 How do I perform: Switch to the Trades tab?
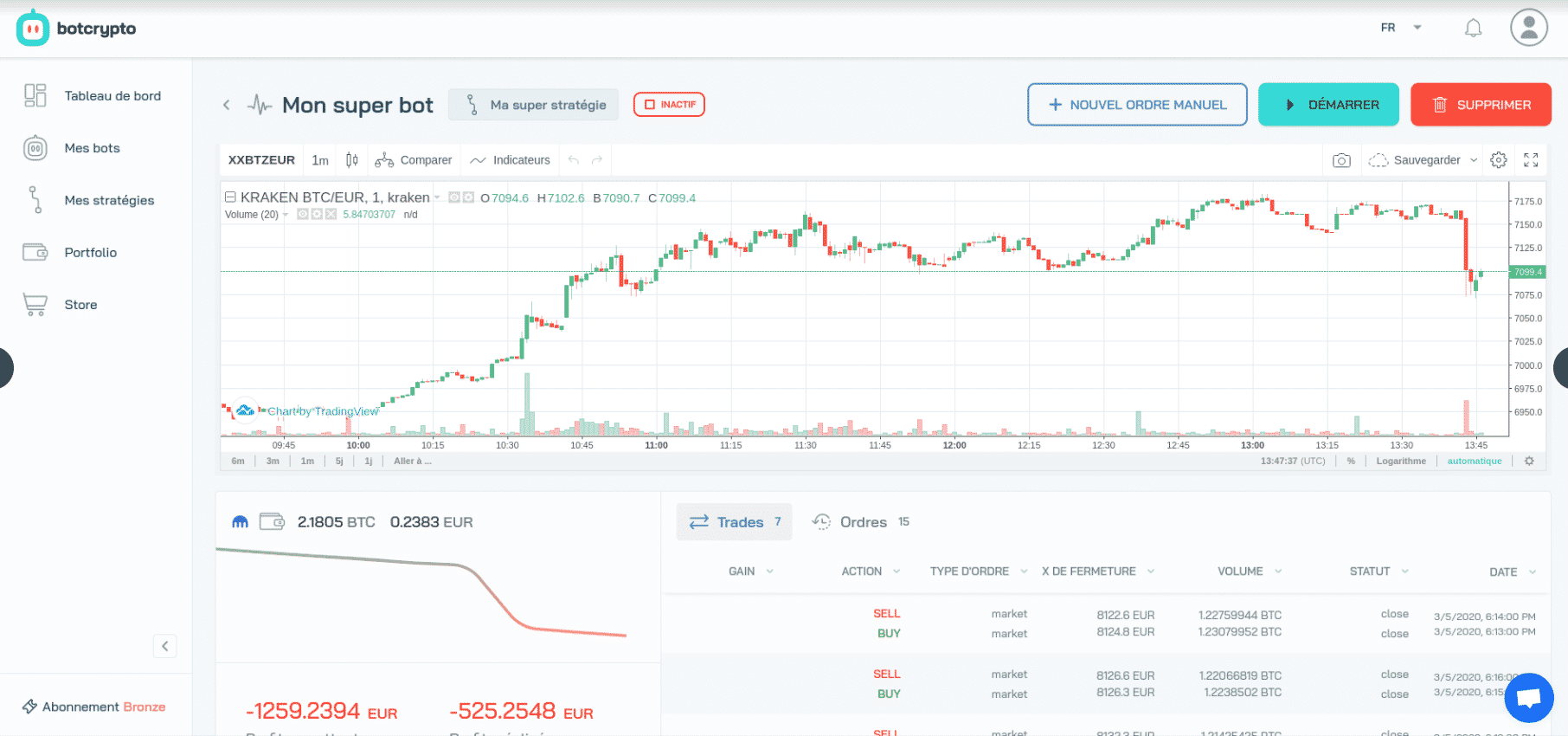pyautogui.click(x=734, y=522)
